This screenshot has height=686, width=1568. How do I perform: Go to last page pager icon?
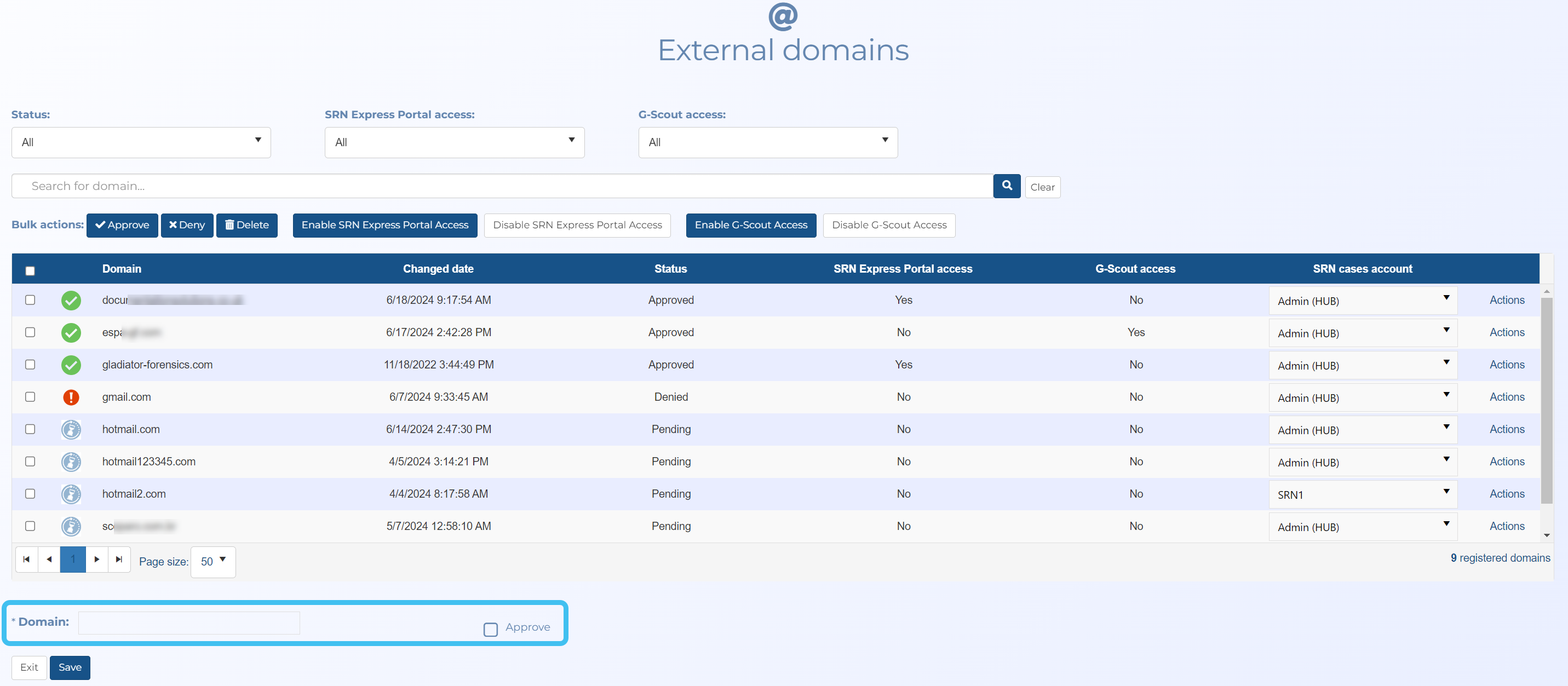point(119,560)
